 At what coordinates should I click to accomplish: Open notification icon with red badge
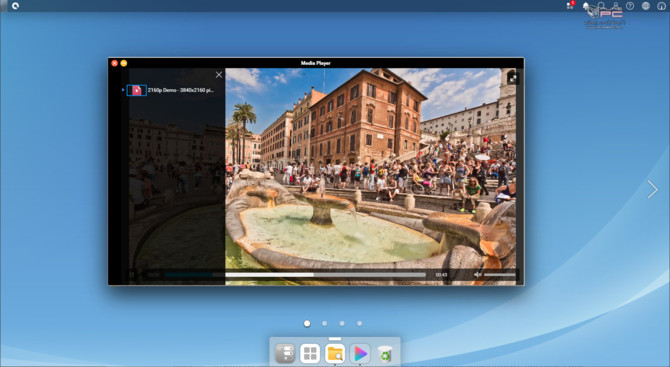[x=570, y=5]
